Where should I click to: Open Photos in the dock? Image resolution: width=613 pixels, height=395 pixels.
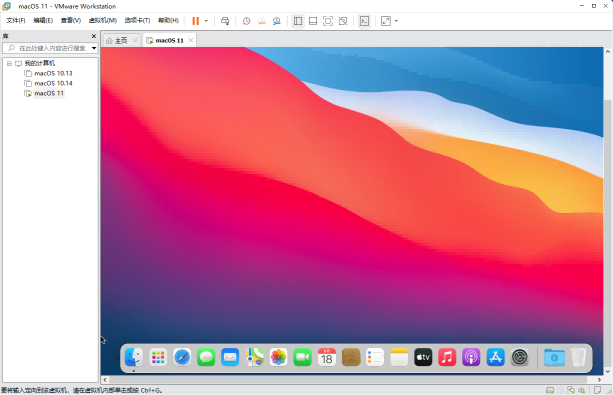click(x=278, y=357)
